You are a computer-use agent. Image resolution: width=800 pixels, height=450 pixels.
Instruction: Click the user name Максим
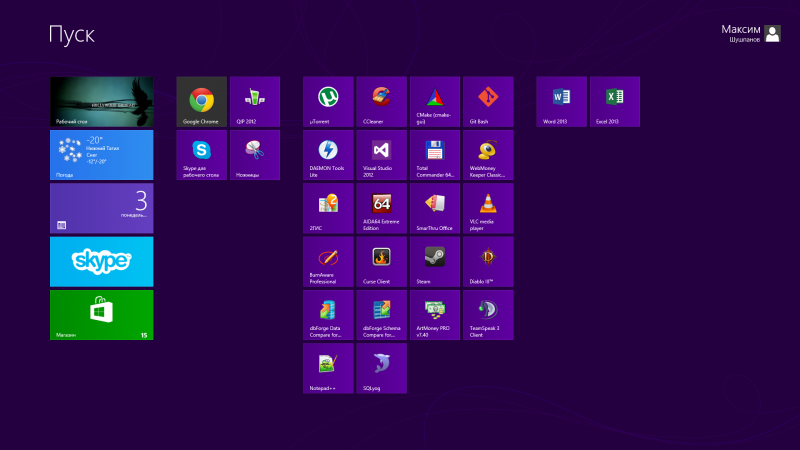tap(740, 30)
